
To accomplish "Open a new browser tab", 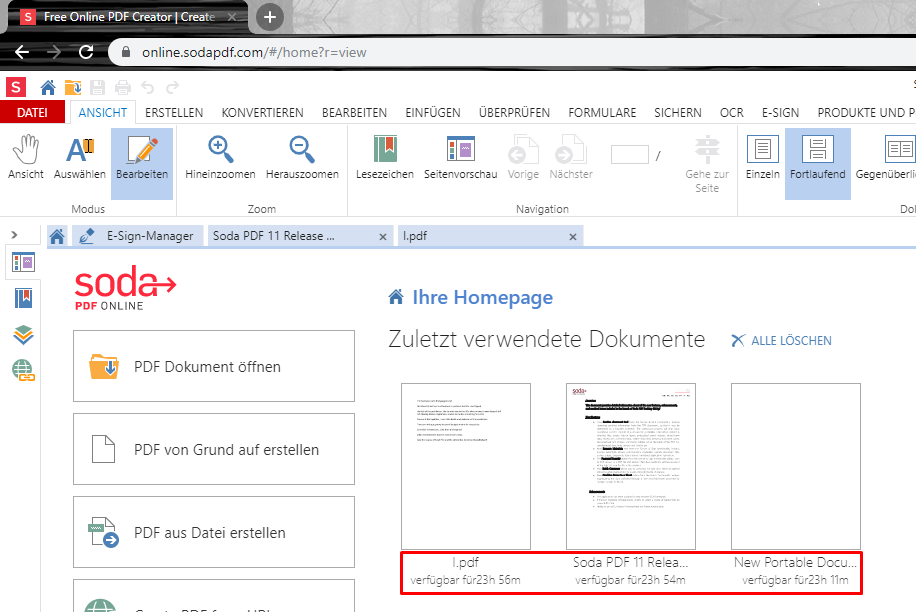I will click(x=269, y=17).
